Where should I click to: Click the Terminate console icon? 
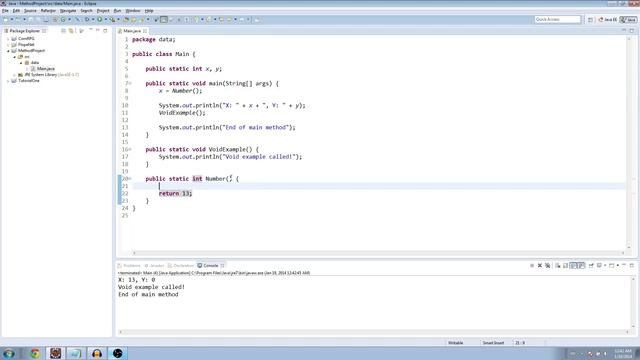tap(532, 266)
